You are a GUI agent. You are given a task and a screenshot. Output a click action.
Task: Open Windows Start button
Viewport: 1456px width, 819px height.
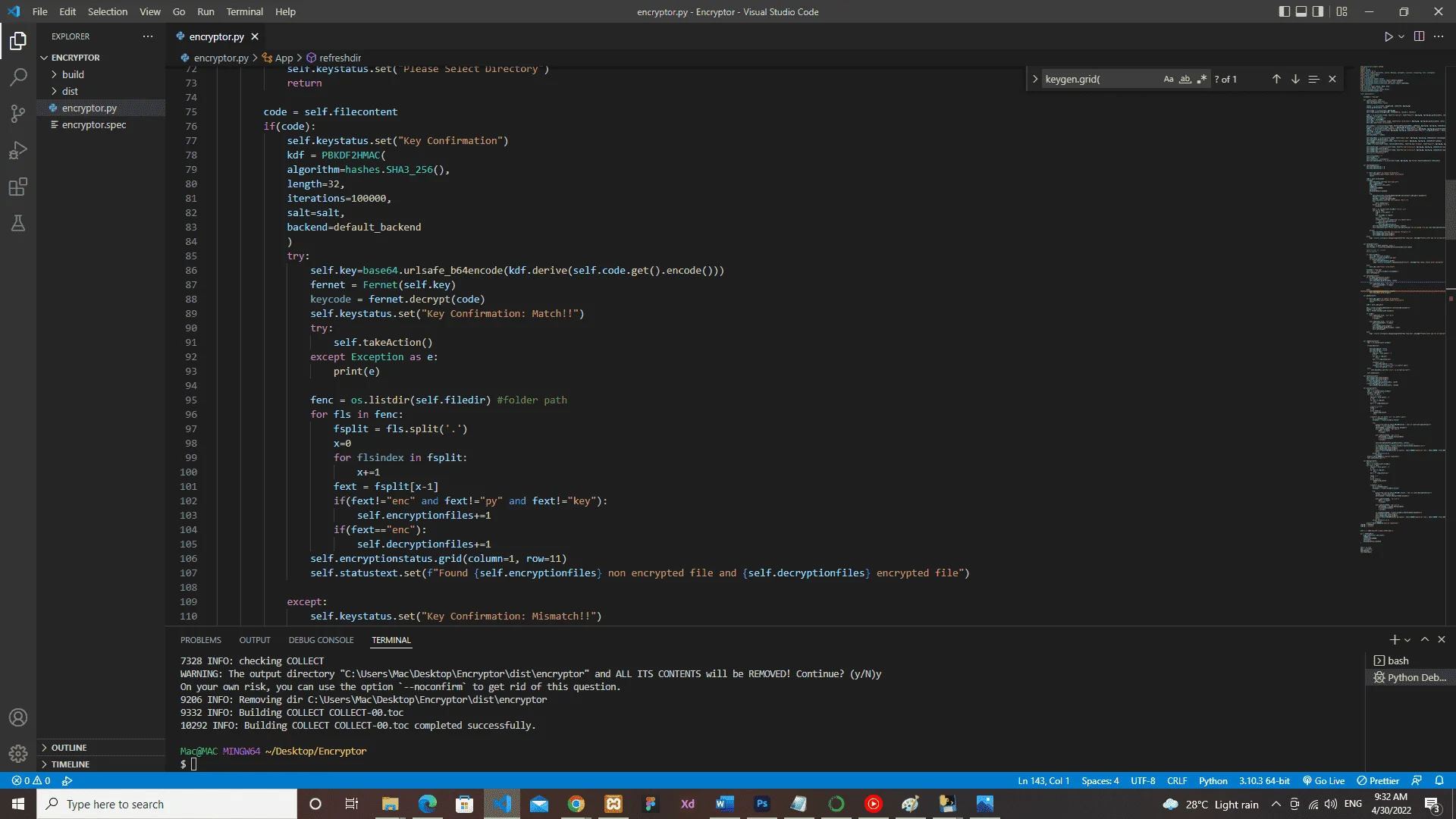(x=18, y=804)
